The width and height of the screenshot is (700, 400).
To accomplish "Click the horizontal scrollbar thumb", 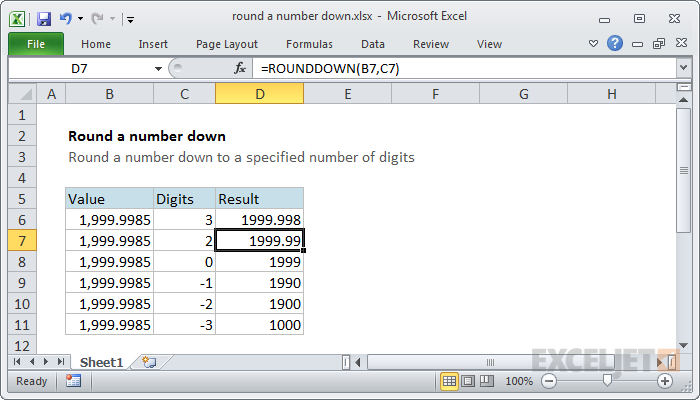I will [x=490, y=362].
